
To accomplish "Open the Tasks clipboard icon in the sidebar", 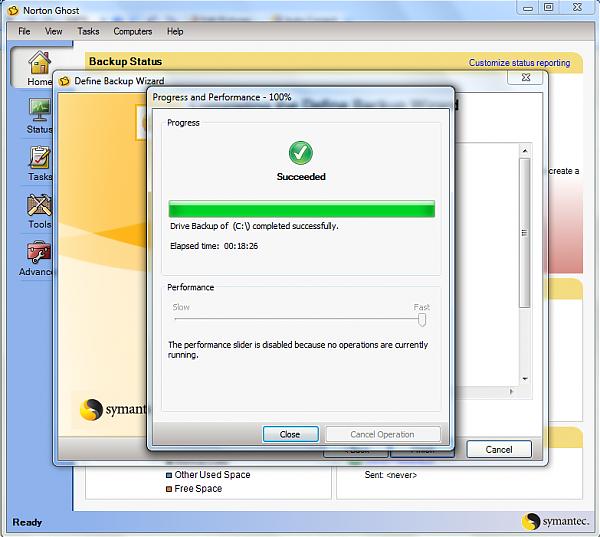I will pyautogui.click(x=39, y=158).
